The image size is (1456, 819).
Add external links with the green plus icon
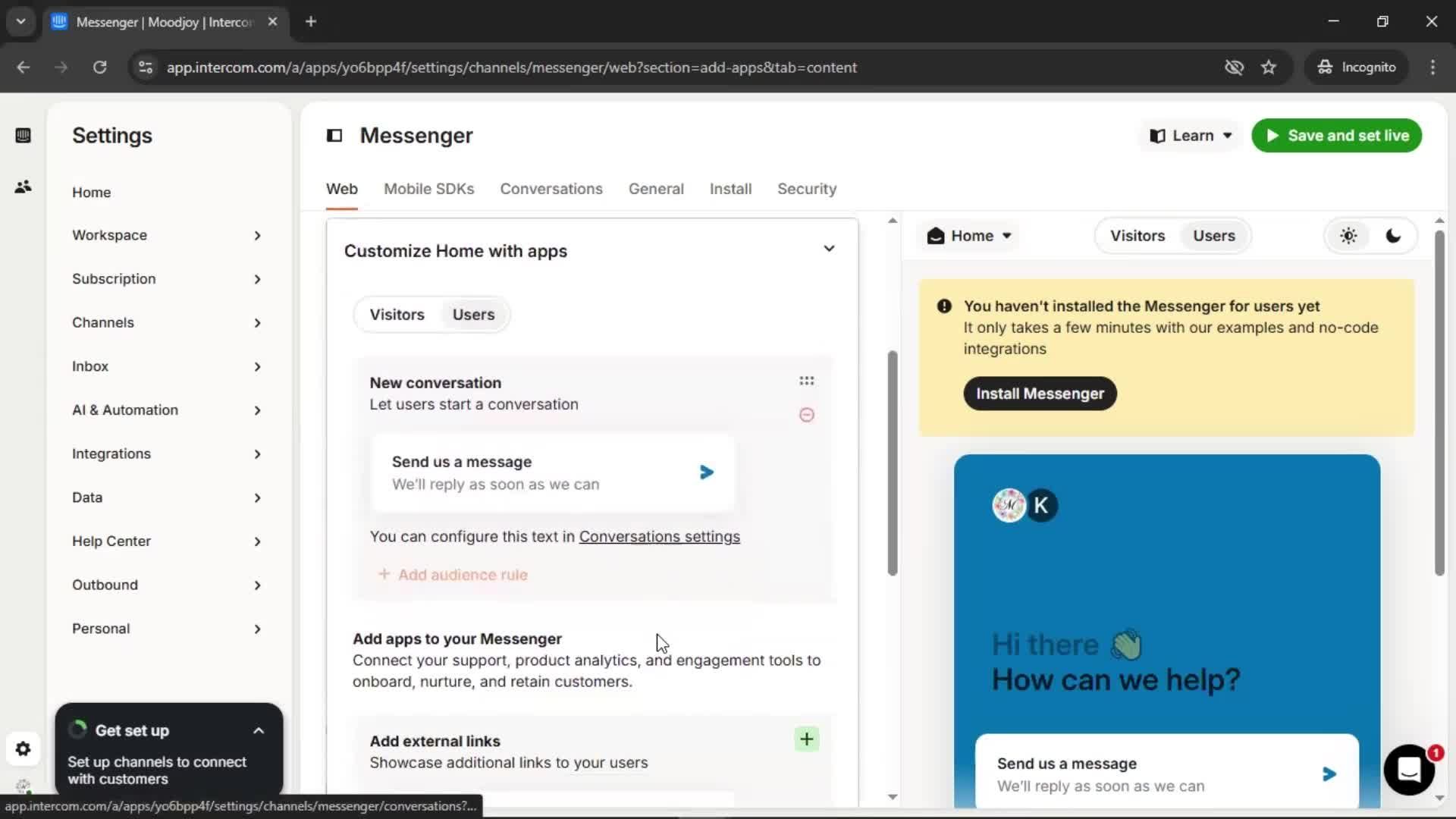(807, 739)
